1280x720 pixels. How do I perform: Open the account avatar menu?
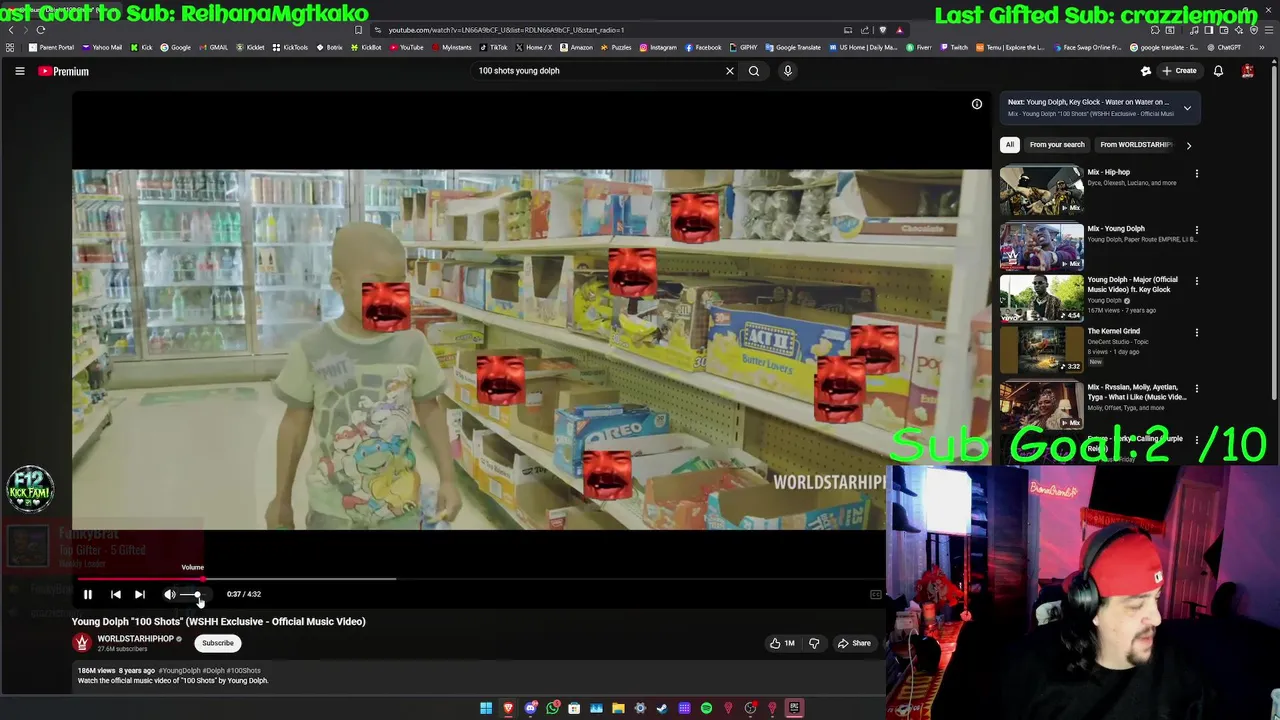tap(1248, 71)
